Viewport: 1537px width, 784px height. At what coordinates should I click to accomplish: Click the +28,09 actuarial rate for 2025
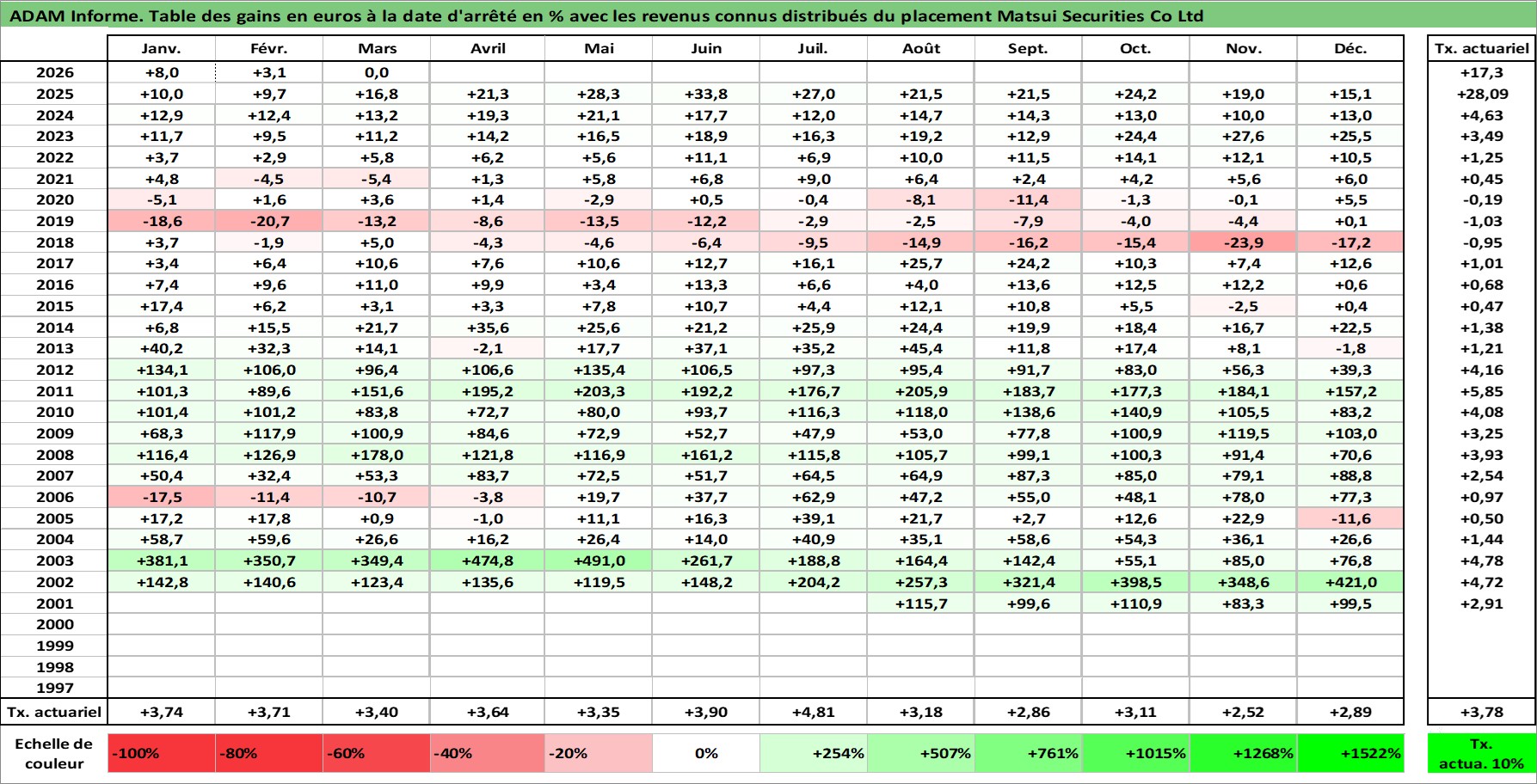pyautogui.click(x=1481, y=94)
